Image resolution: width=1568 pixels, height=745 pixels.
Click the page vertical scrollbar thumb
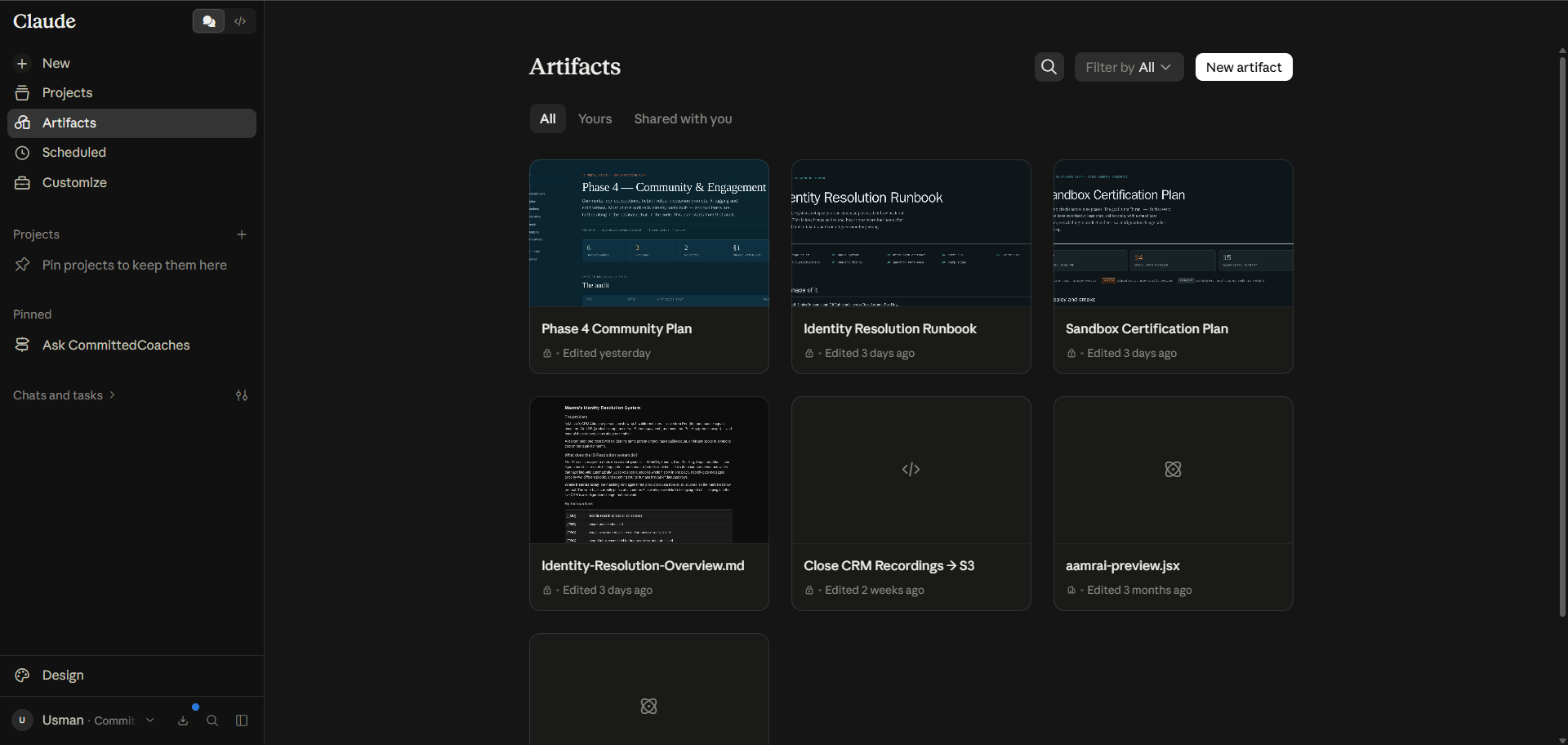[x=1562, y=335]
